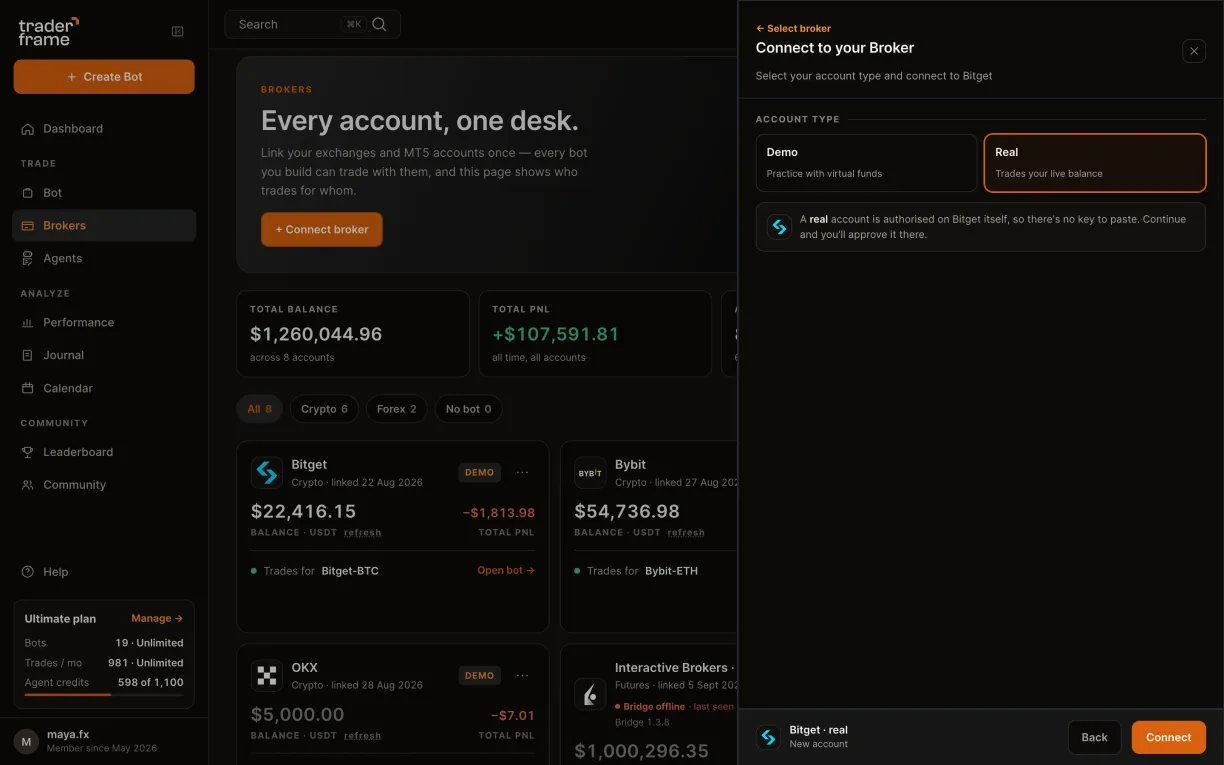The image size is (1224, 765).
Task: Click Open bot on the Bitget card
Action: [506, 571]
